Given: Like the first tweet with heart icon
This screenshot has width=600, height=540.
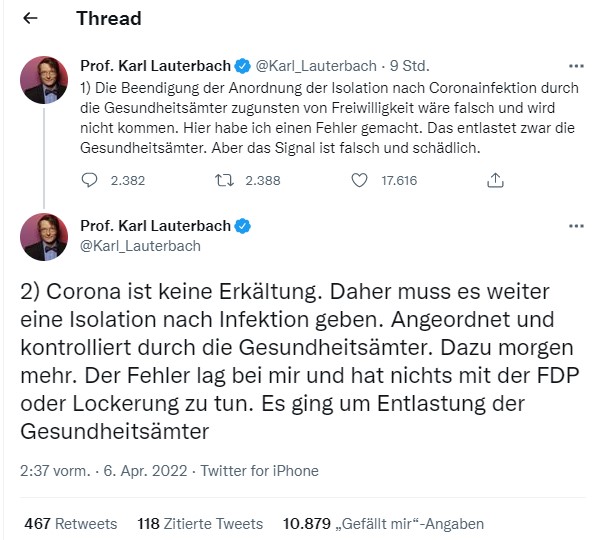Looking at the screenshot, I should coord(361,181).
